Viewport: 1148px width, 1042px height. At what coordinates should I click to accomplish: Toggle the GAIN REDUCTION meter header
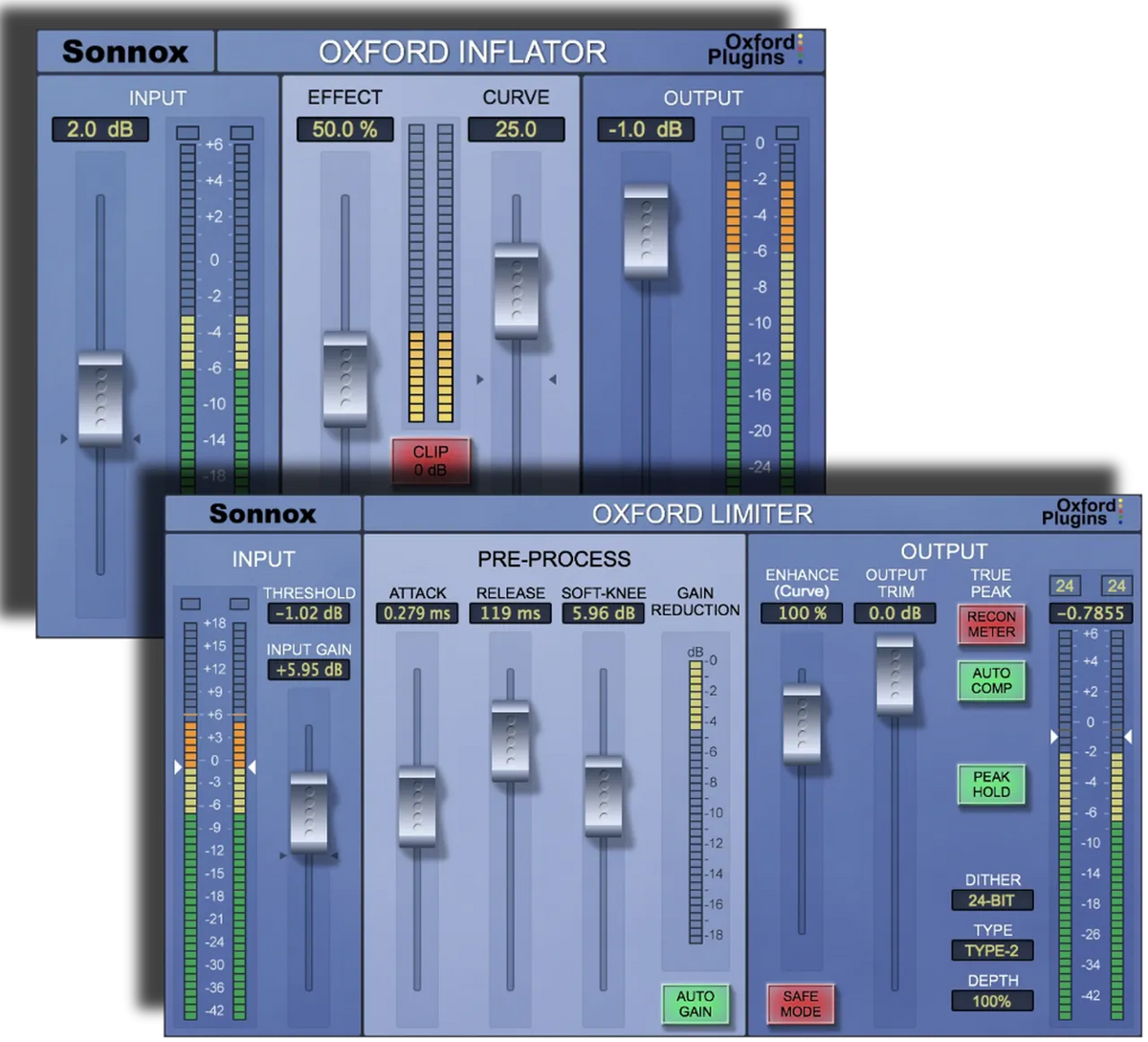pos(695,601)
